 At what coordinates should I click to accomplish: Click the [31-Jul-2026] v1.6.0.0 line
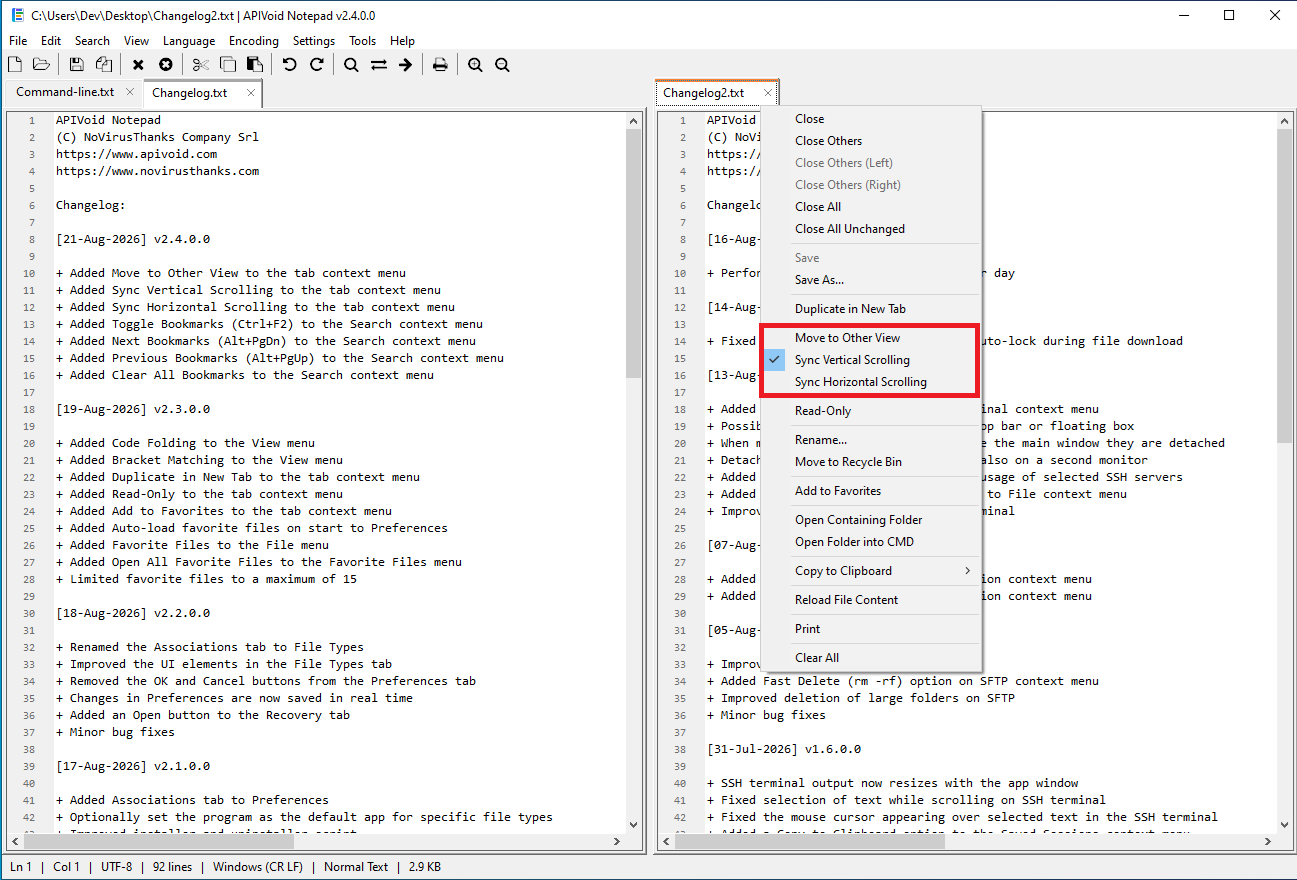(784, 749)
